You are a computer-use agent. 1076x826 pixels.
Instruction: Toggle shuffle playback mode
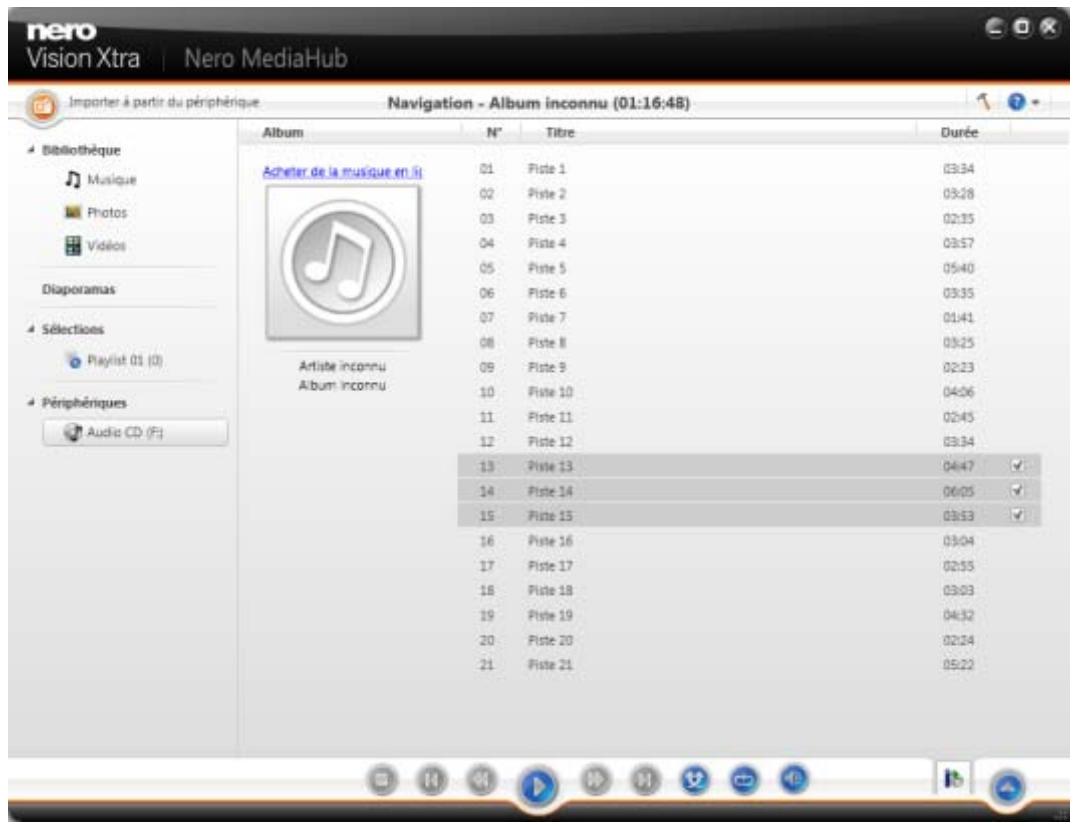tap(694, 780)
